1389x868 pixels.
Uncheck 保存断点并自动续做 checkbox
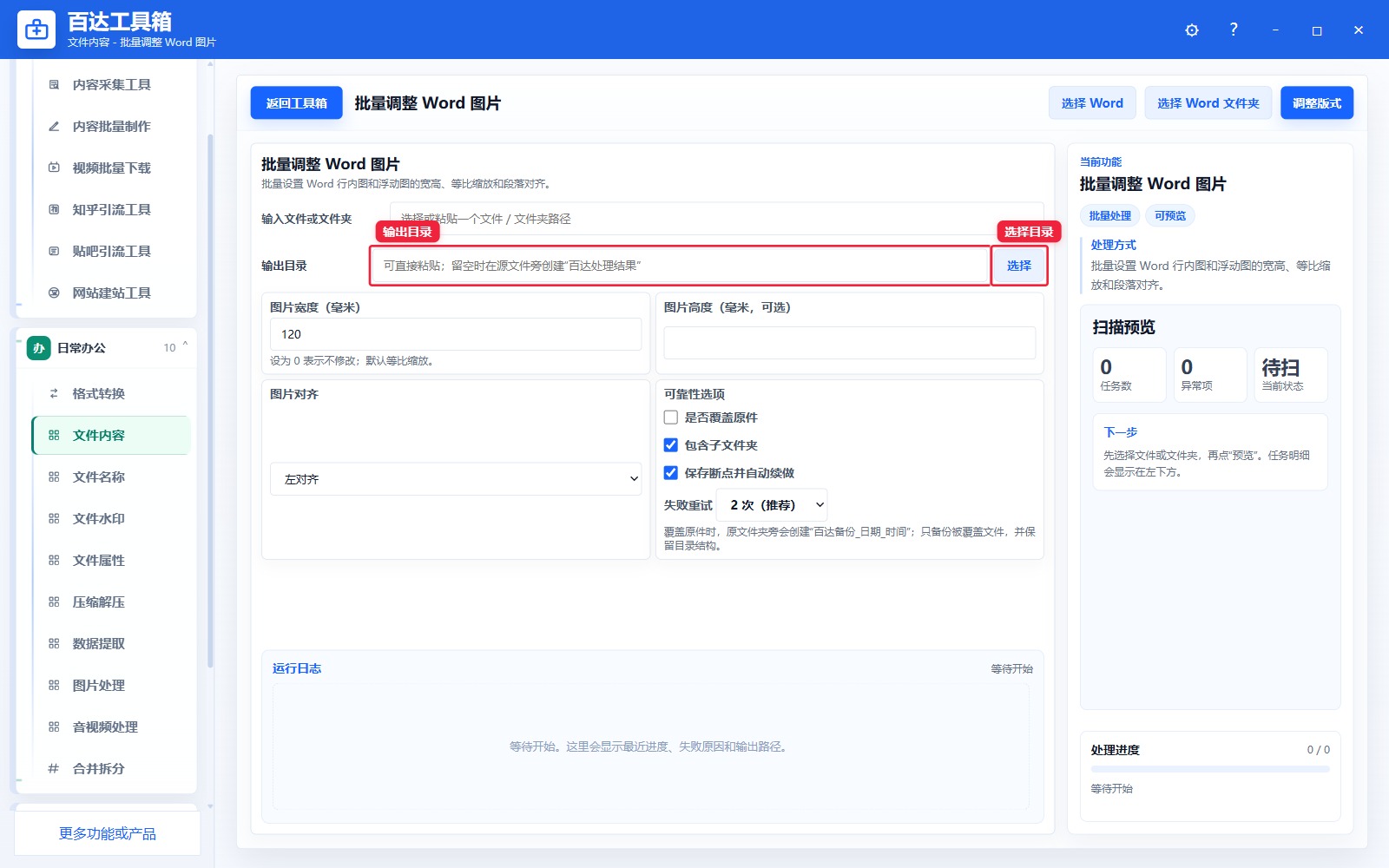pyautogui.click(x=671, y=473)
